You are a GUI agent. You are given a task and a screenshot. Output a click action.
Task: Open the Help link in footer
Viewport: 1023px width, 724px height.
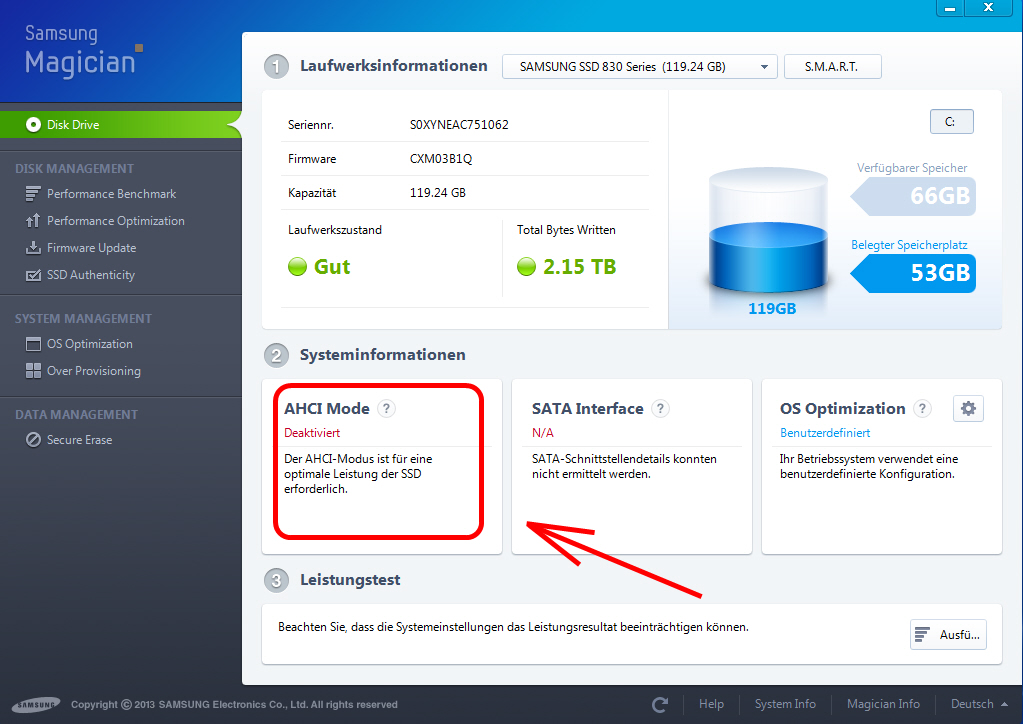[711, 704]
